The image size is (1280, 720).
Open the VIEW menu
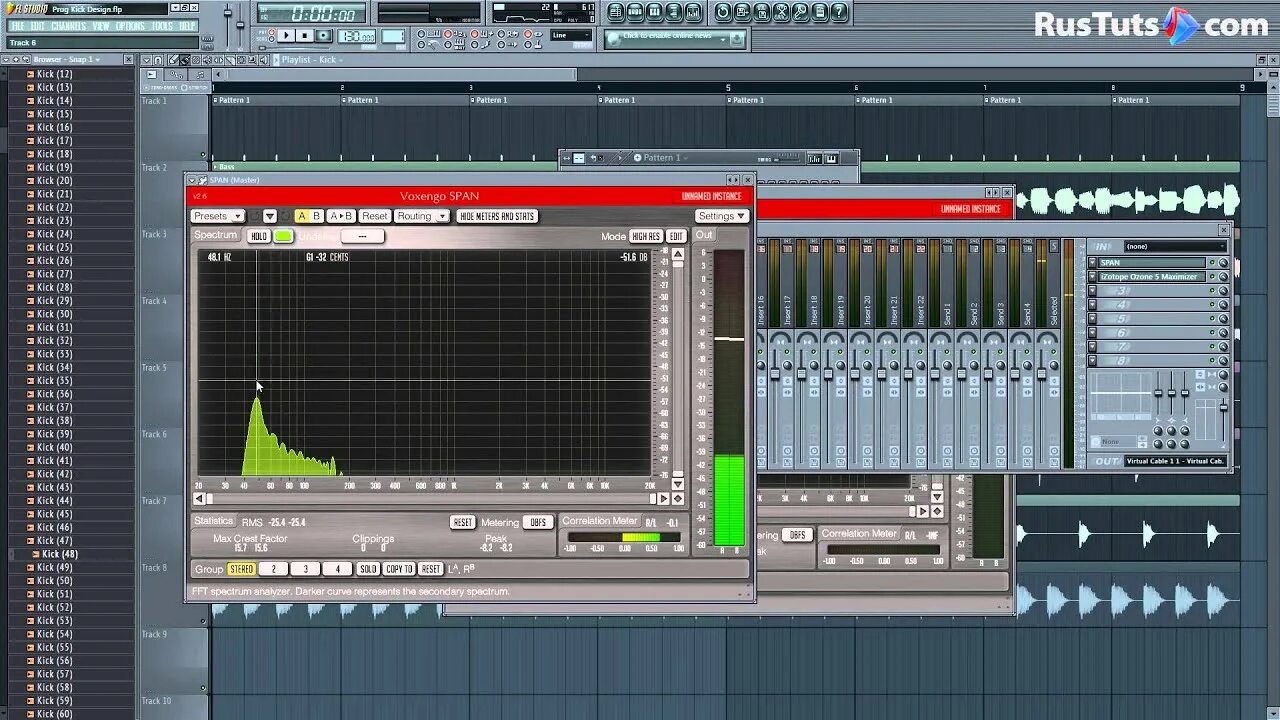101,26
